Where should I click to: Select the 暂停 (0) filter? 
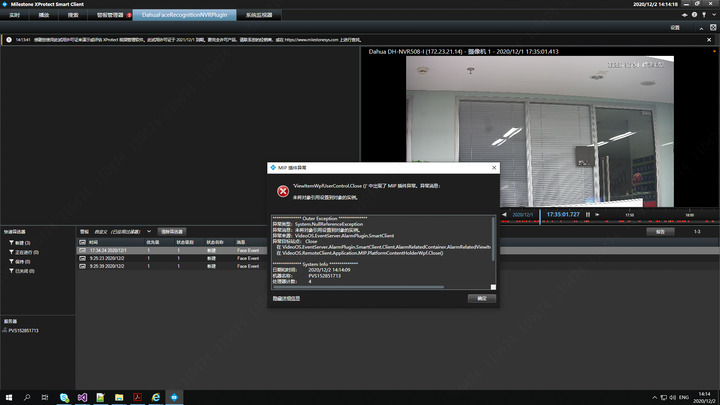pos(22,262)
